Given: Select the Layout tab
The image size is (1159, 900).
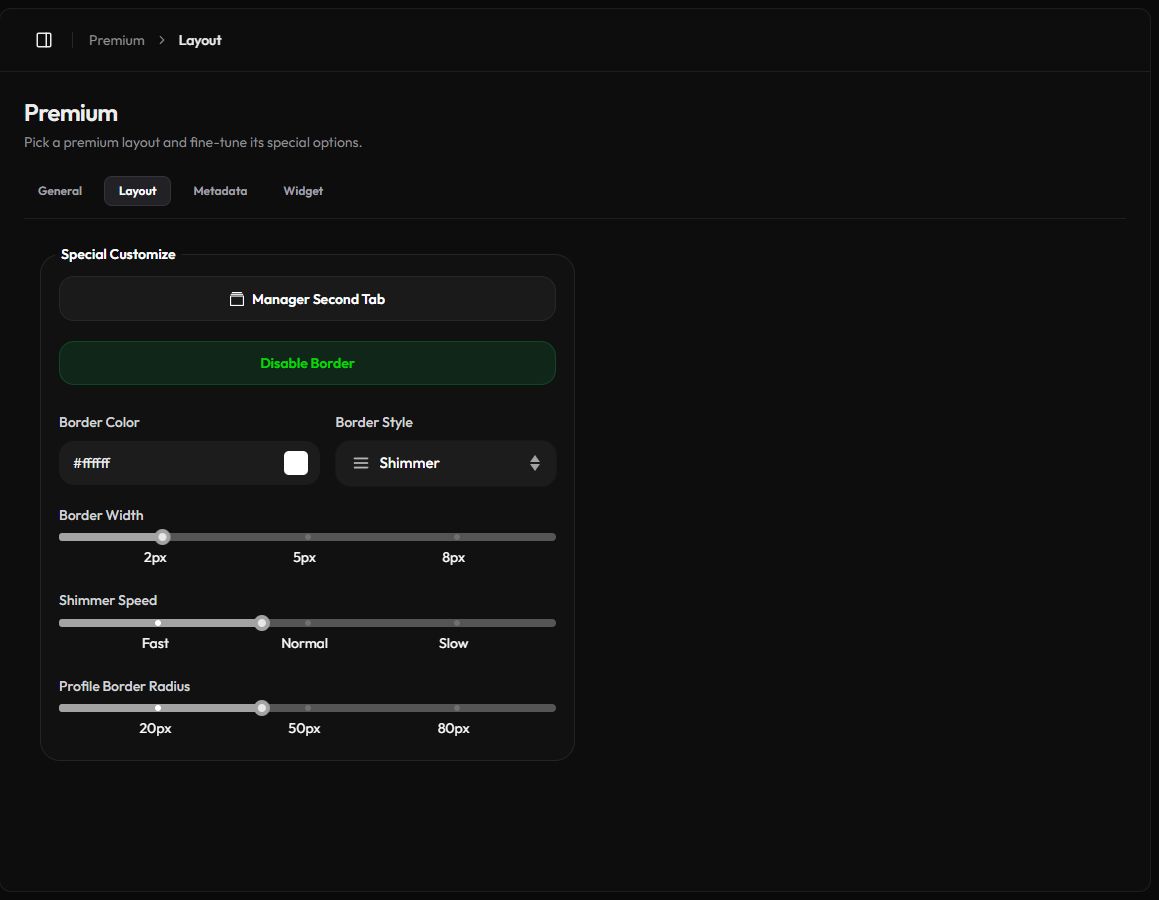Looking at the screenshot, I should 137,191.
